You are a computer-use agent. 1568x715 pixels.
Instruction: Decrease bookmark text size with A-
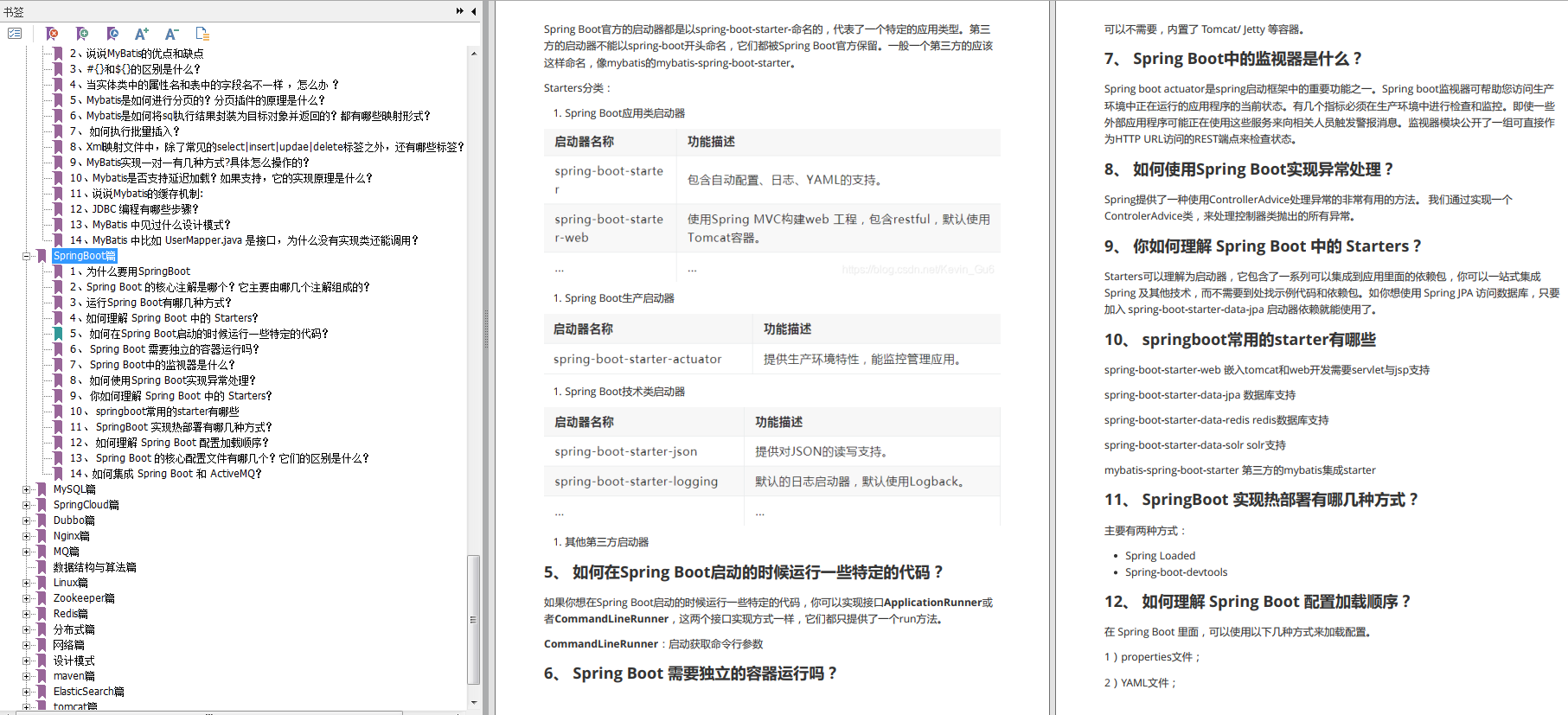(x=172, y=34)
